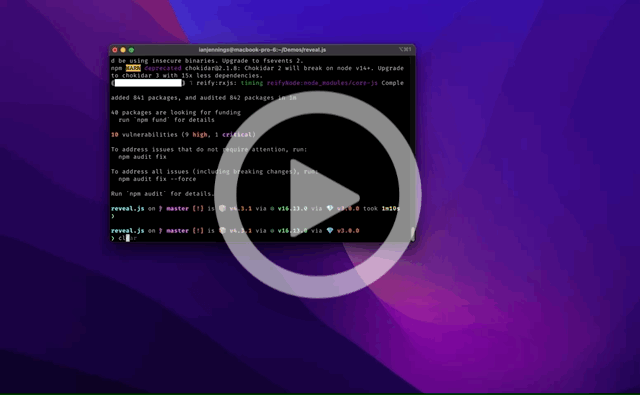Click the line 'added 841 packages'
640x395 pixels.
pyautogui.click(x=204, y=98)
